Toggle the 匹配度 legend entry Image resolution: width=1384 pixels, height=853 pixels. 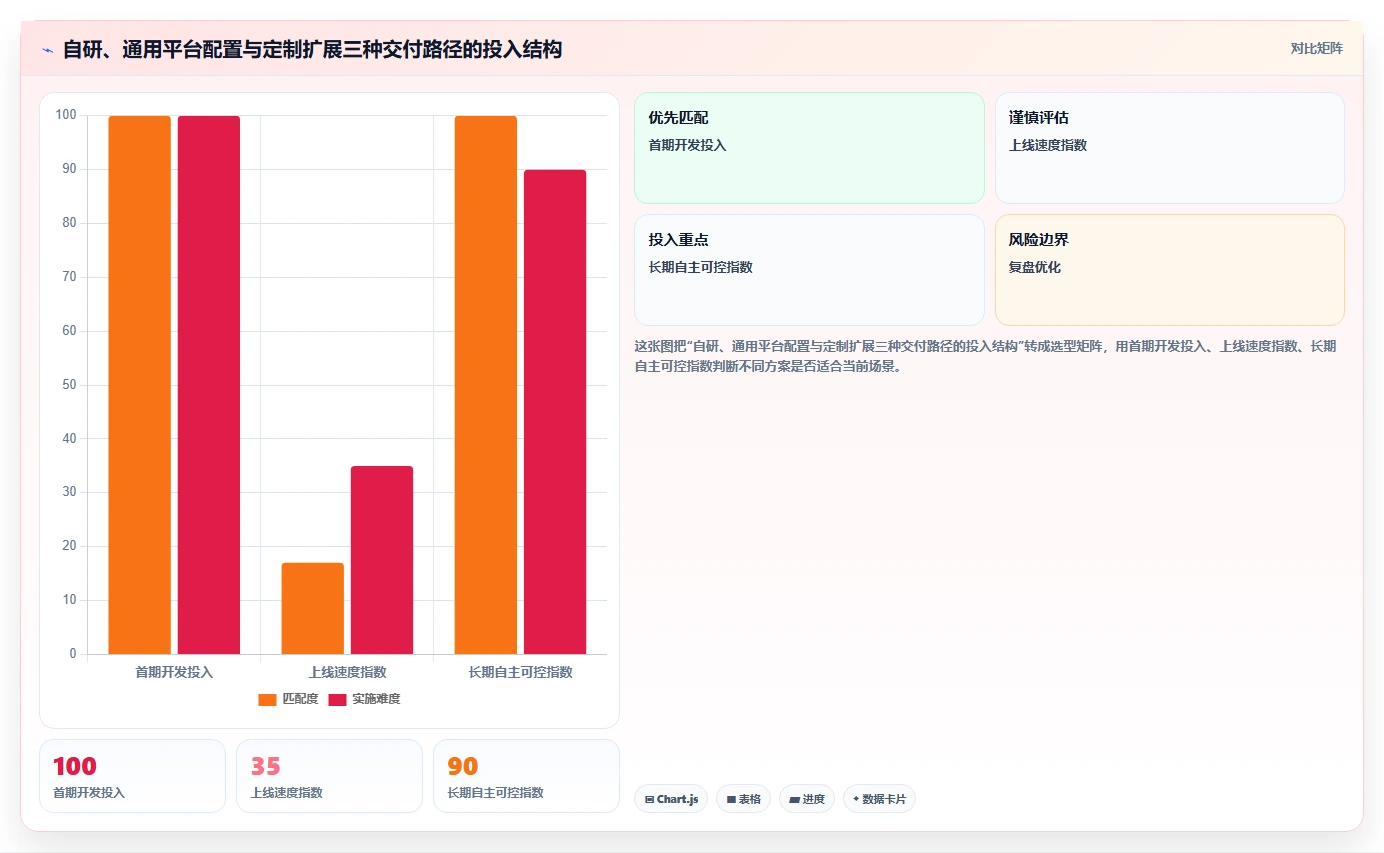pyautogui.click(x=288, y=699)
